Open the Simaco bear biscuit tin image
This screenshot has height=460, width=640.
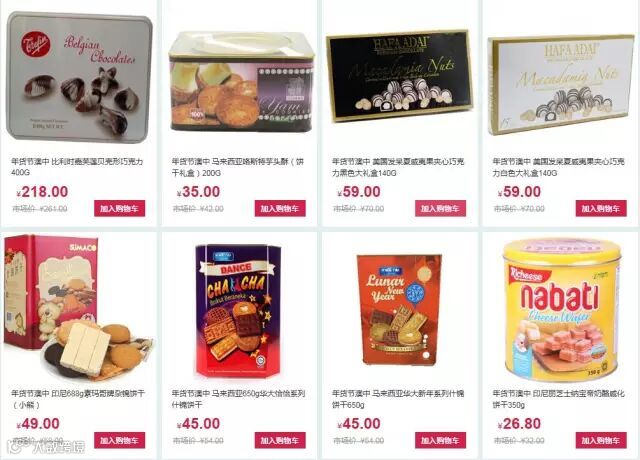pos(78,307)
